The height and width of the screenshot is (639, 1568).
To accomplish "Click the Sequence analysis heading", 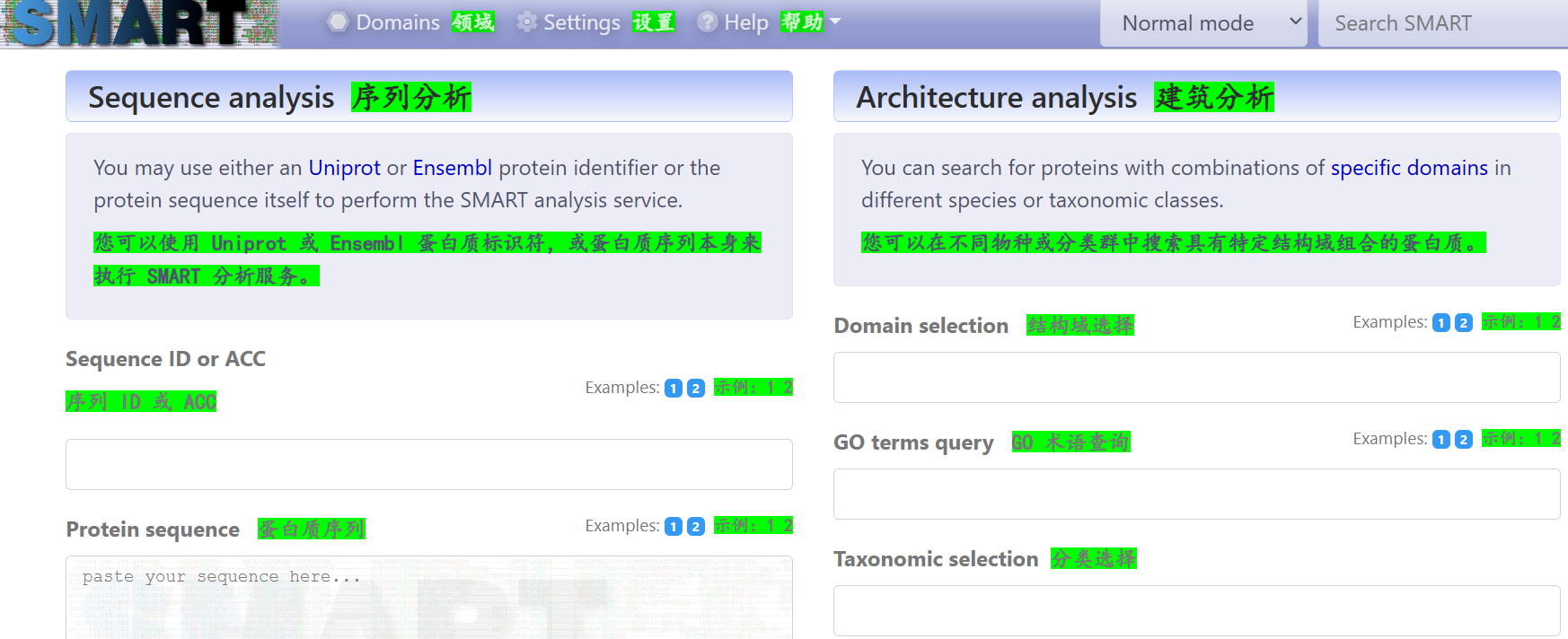I will coord(211,97).
